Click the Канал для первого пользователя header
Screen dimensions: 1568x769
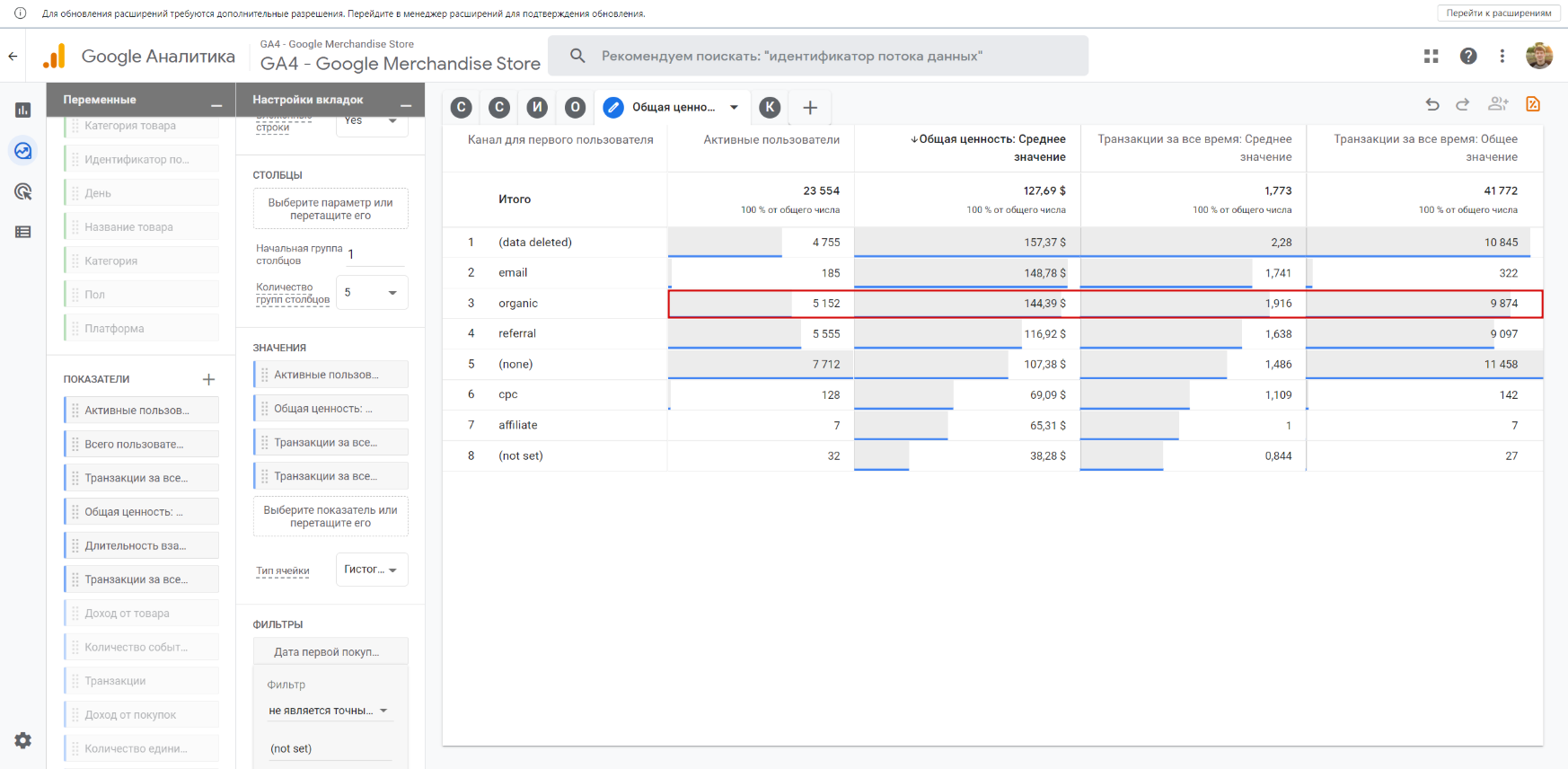[x=560, y=140]
